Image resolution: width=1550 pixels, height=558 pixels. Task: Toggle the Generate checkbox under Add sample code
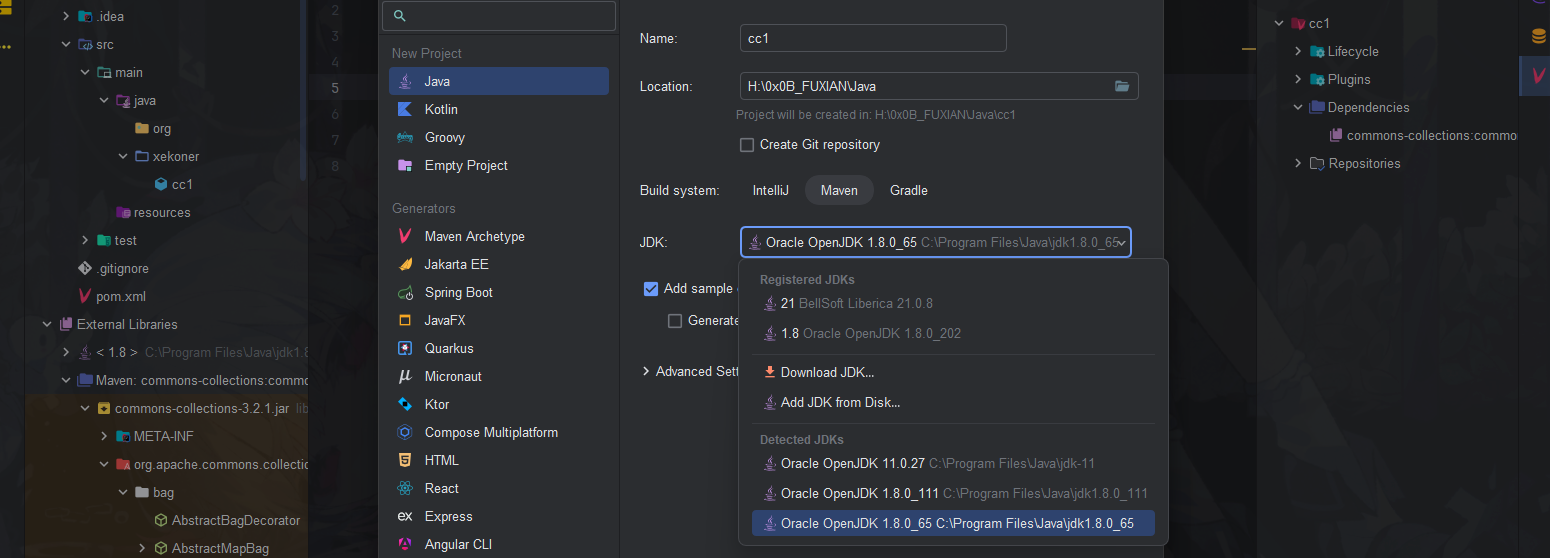tap(675, 321)
